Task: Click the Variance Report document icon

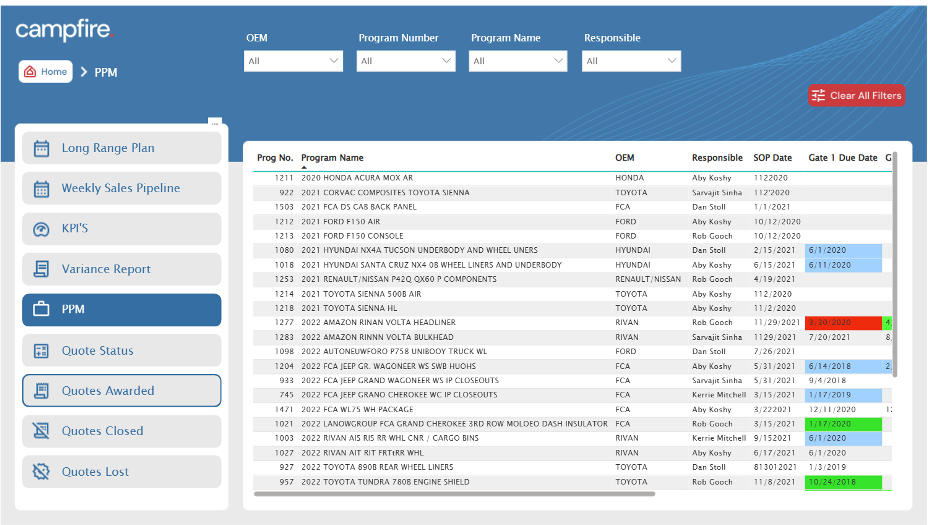Action: (41, 269)
